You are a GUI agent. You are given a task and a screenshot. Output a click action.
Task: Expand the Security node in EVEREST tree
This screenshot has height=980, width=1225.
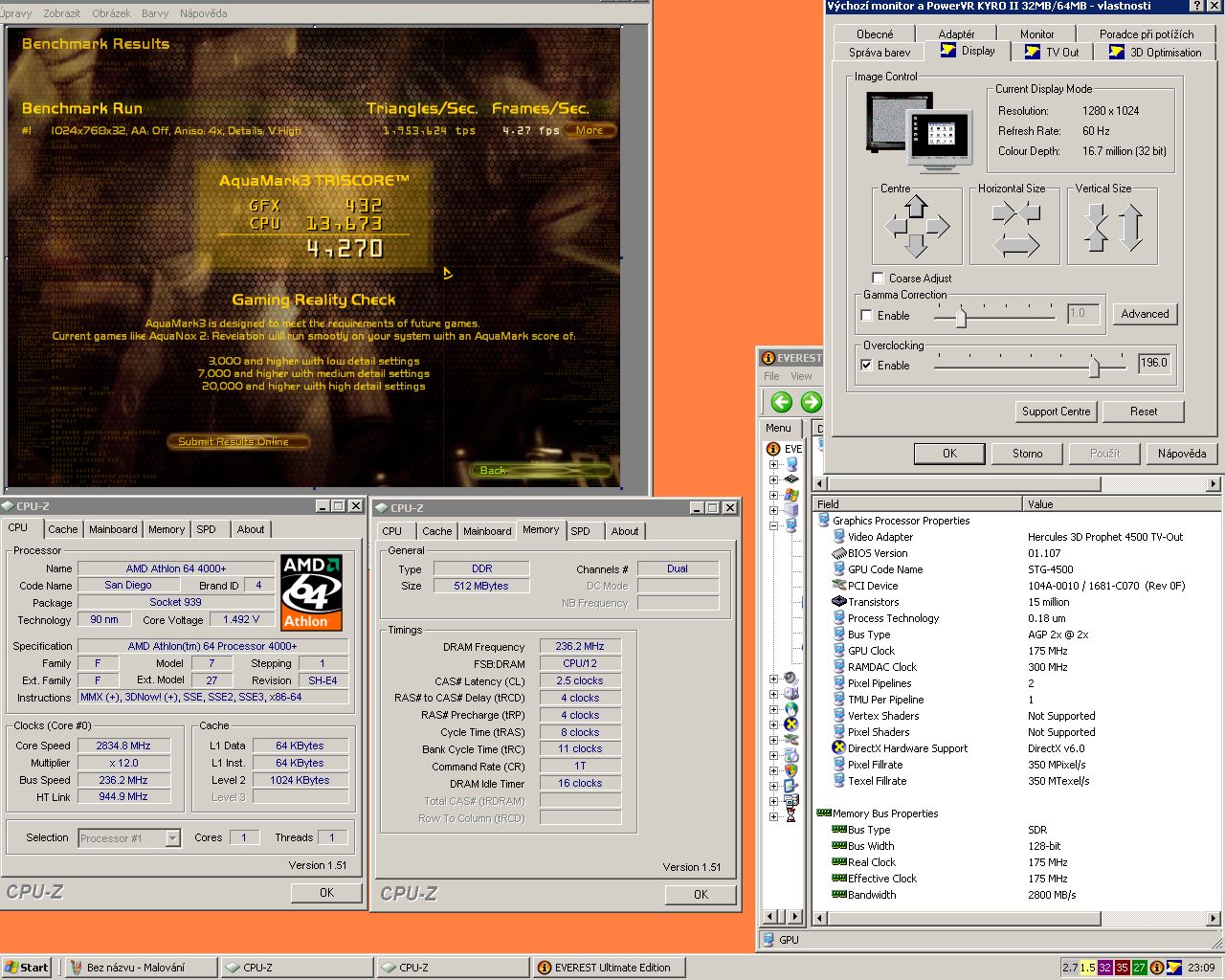(x=773, y=770)
